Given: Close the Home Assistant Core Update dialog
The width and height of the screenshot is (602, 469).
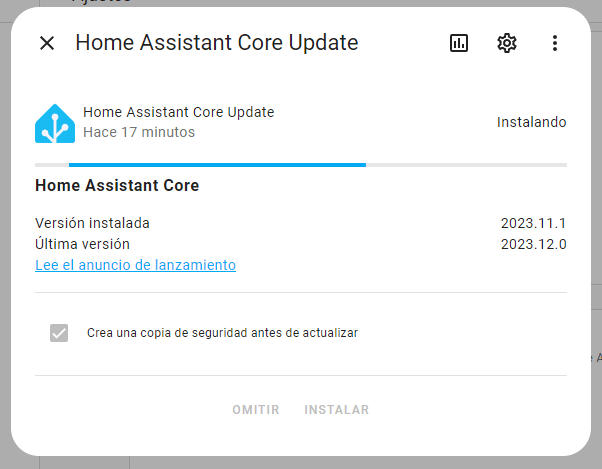Looking at the screenshot, I should 47,43.
